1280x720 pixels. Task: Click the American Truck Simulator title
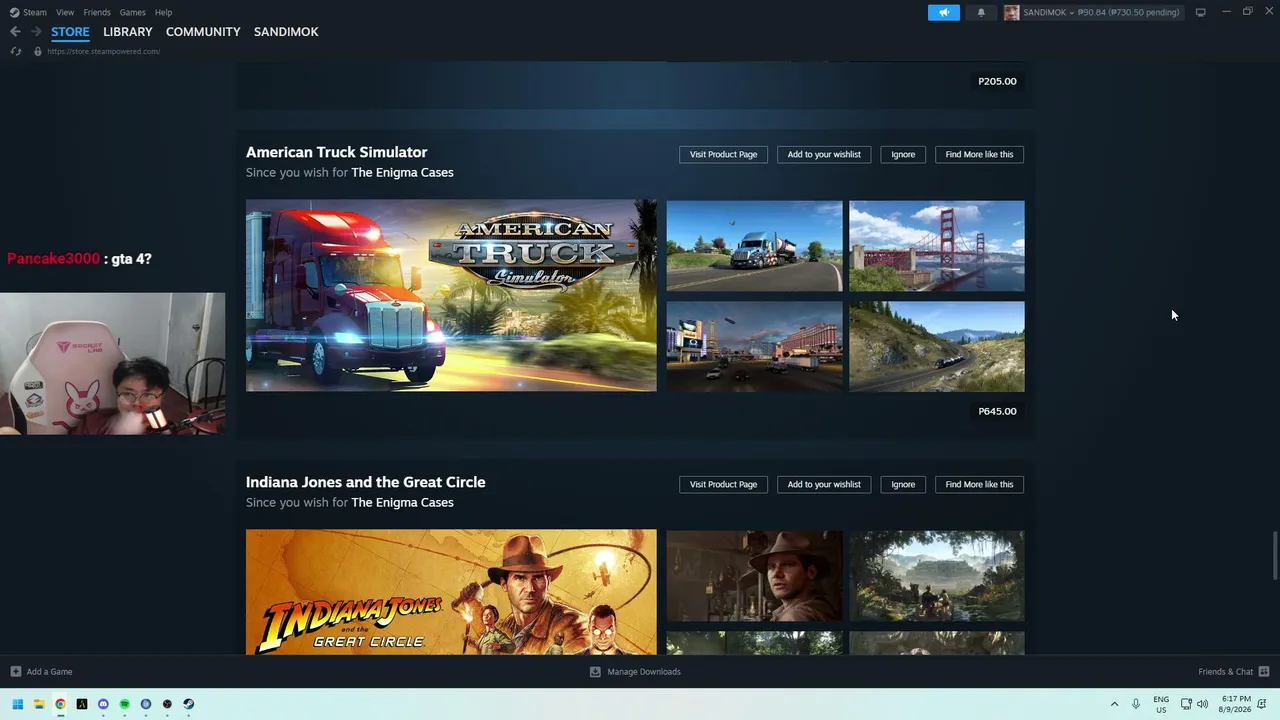click(336, 152)
